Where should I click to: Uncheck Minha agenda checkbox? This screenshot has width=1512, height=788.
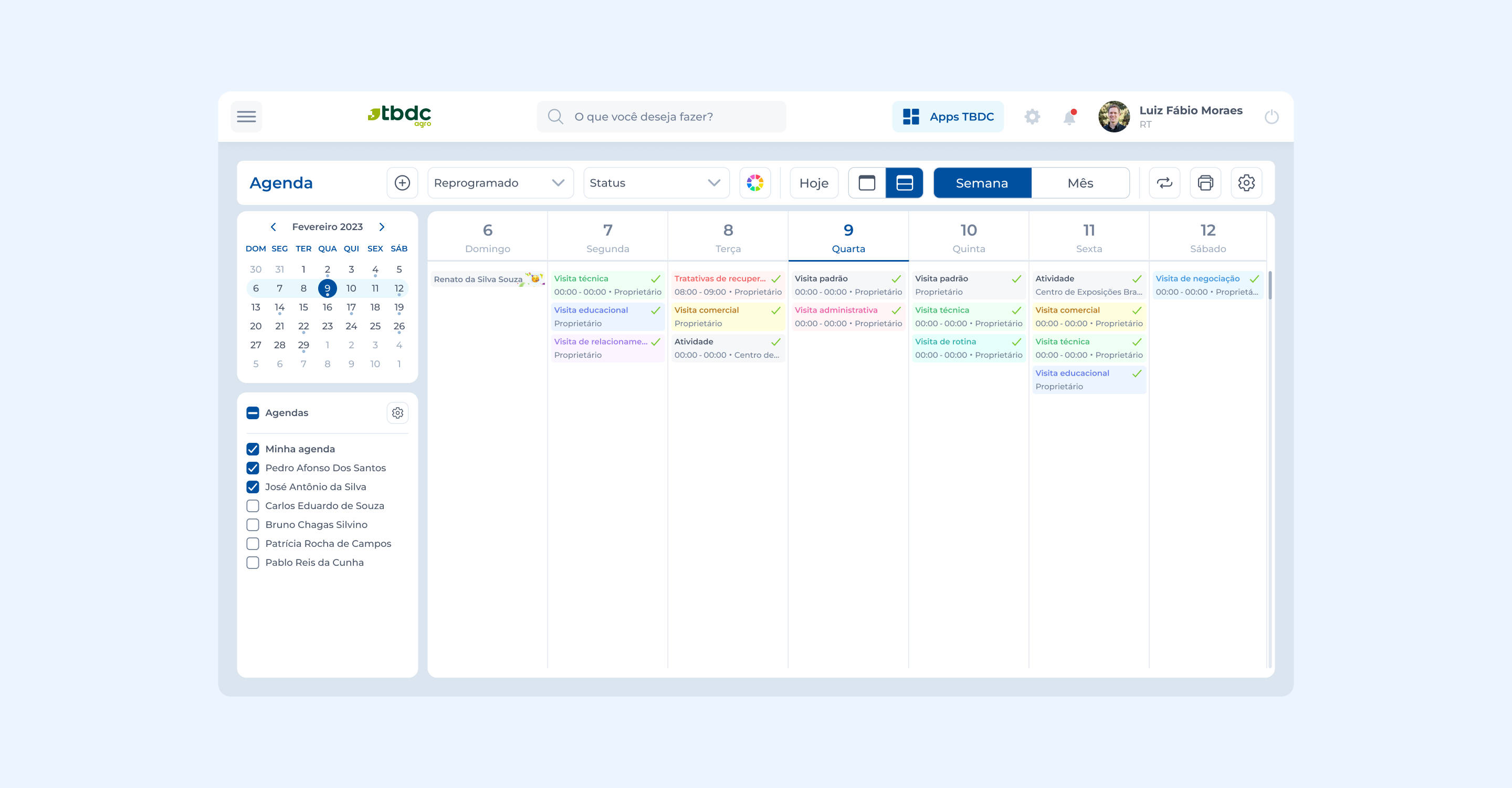point(253,449)
